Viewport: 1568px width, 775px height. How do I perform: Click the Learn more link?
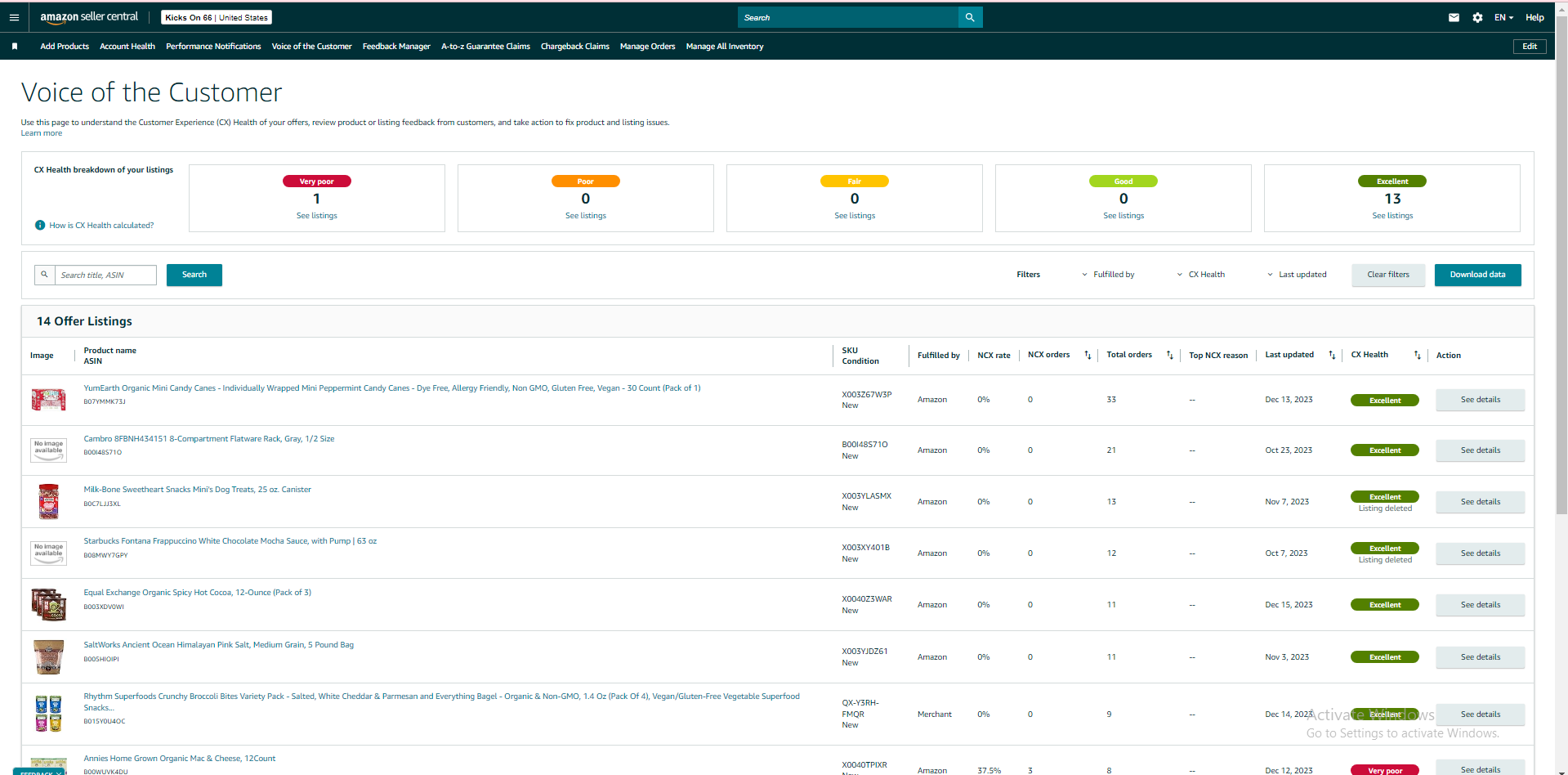pos(42,133)
